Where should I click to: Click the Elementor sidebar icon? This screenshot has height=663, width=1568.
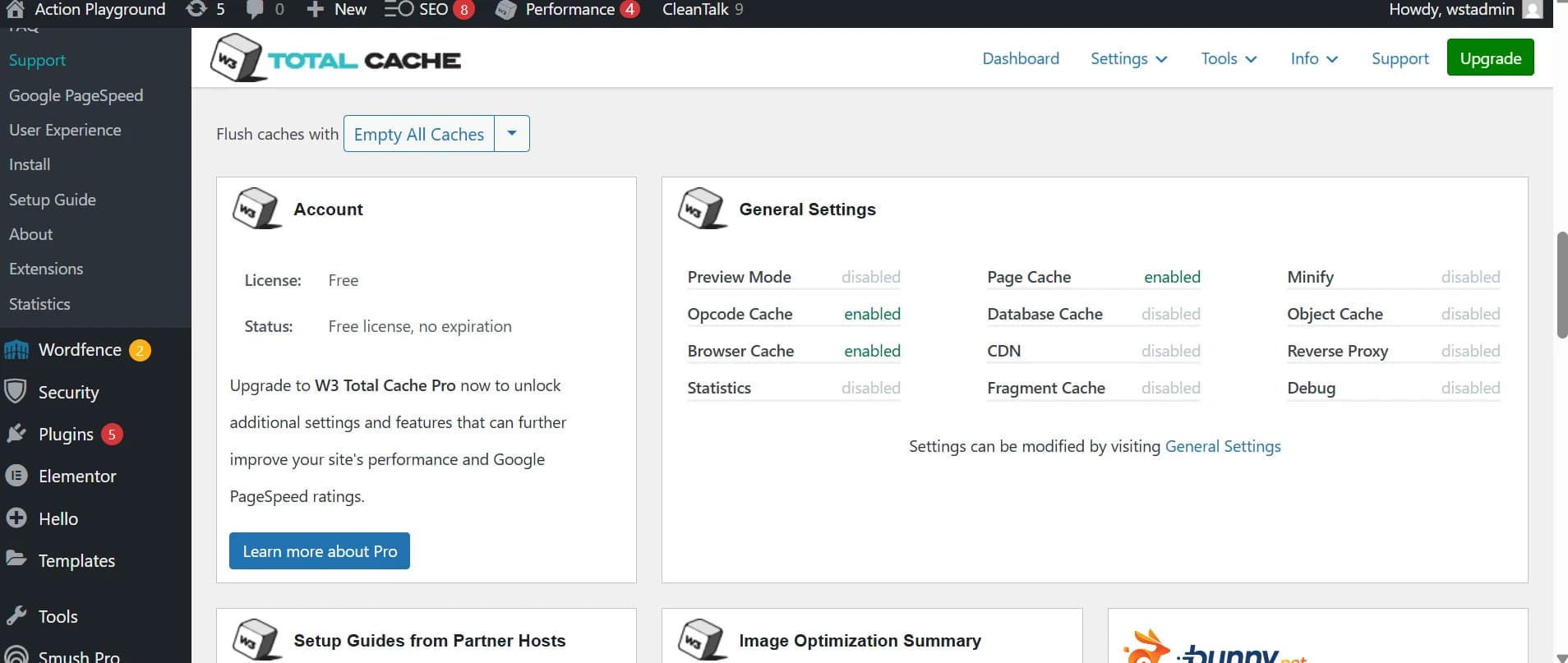16,476
